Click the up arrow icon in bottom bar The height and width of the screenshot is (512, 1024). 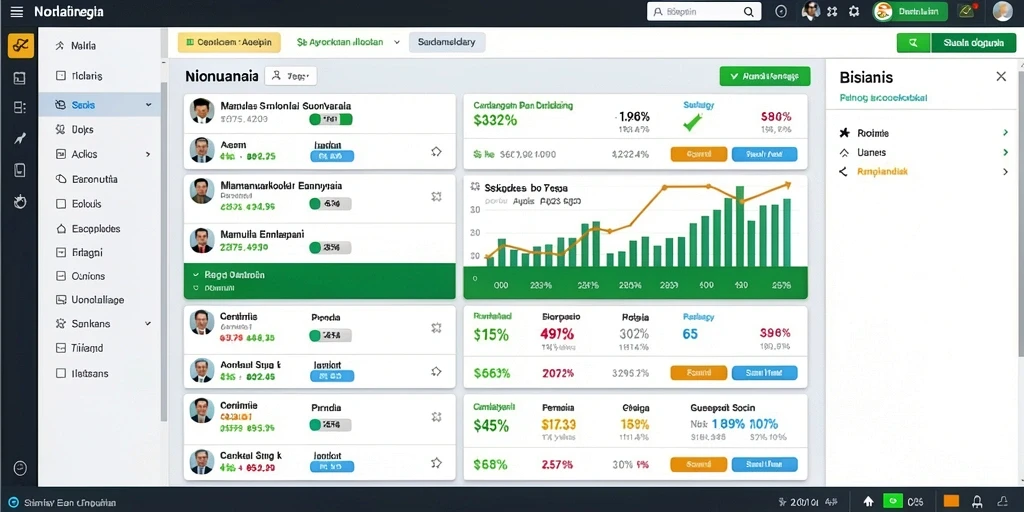[868, 502]
